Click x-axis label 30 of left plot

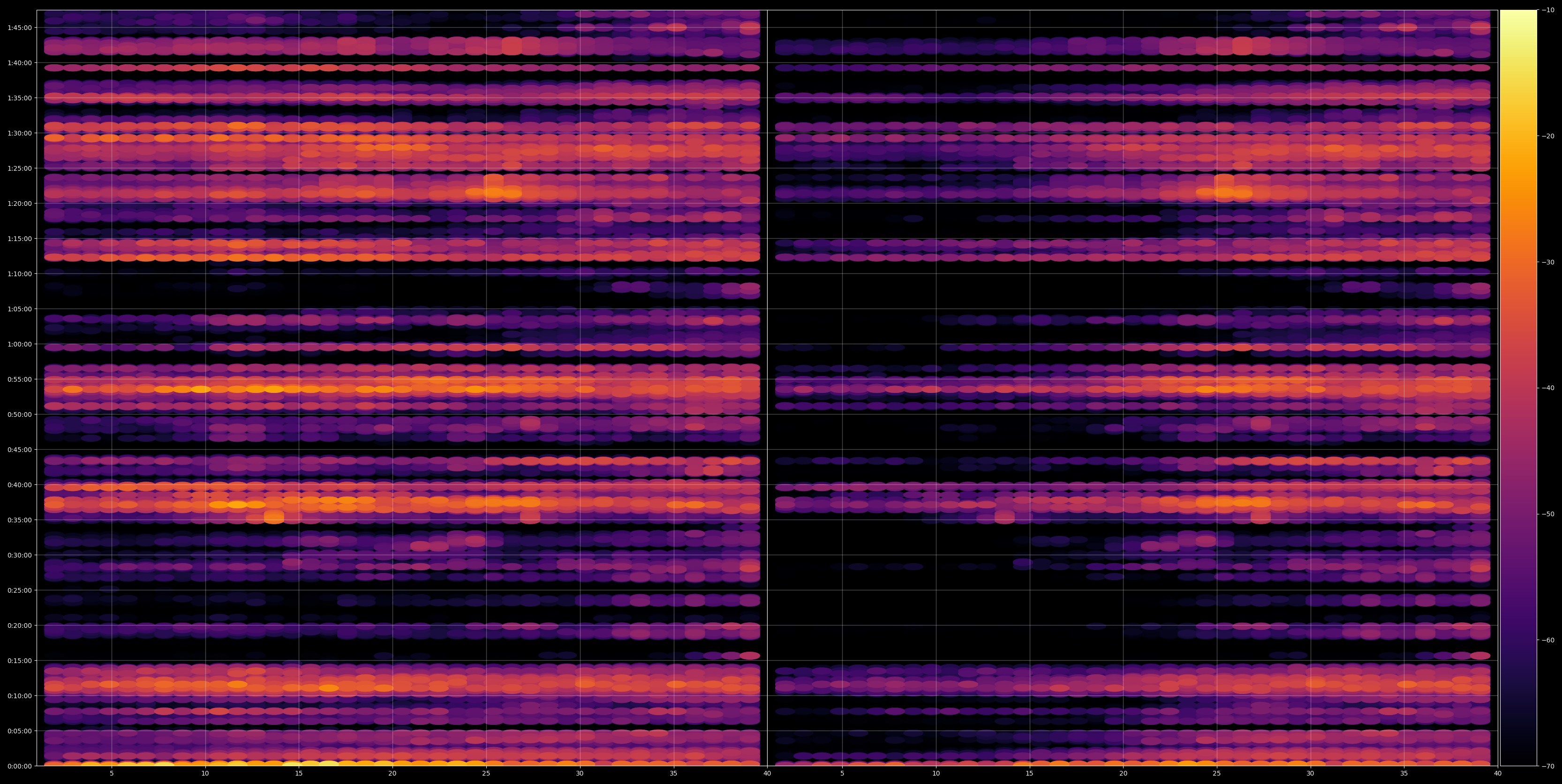[x=580, y=774]
